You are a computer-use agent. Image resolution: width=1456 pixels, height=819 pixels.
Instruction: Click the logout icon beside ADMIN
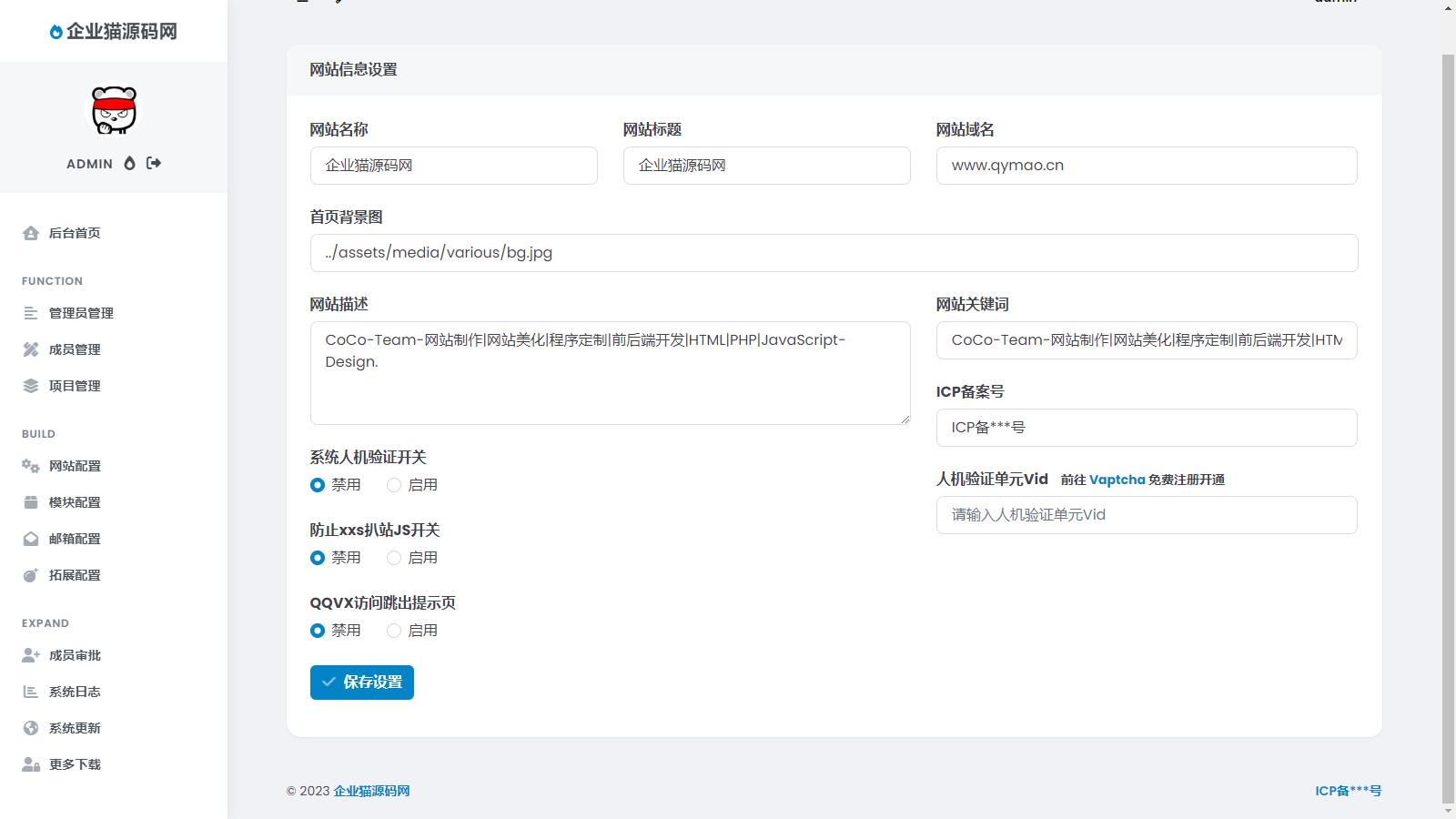[x=154, y=163]
